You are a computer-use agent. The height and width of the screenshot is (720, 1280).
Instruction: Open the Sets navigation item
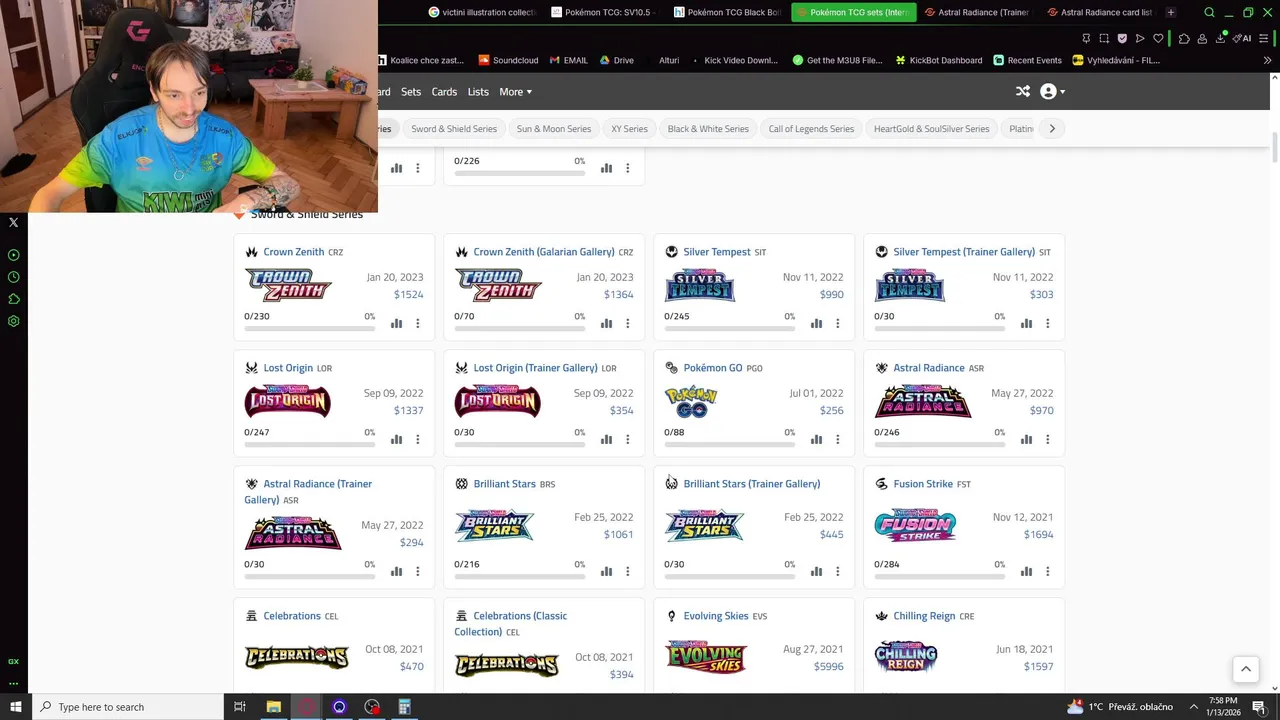tap(411, 92)
